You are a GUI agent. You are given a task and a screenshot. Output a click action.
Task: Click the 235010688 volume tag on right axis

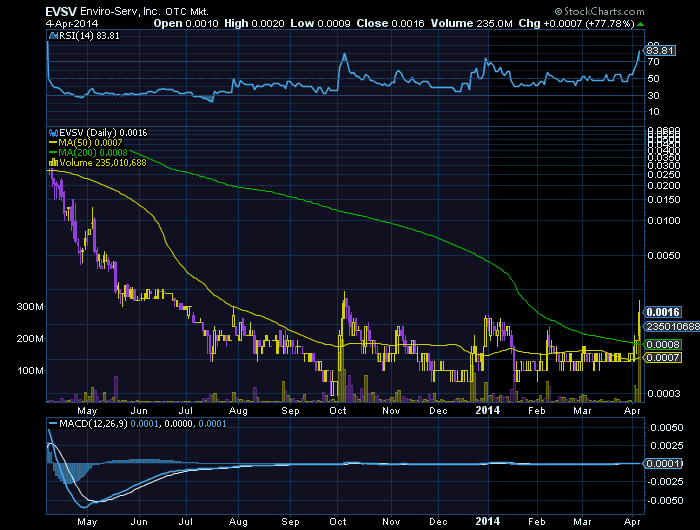673,327
